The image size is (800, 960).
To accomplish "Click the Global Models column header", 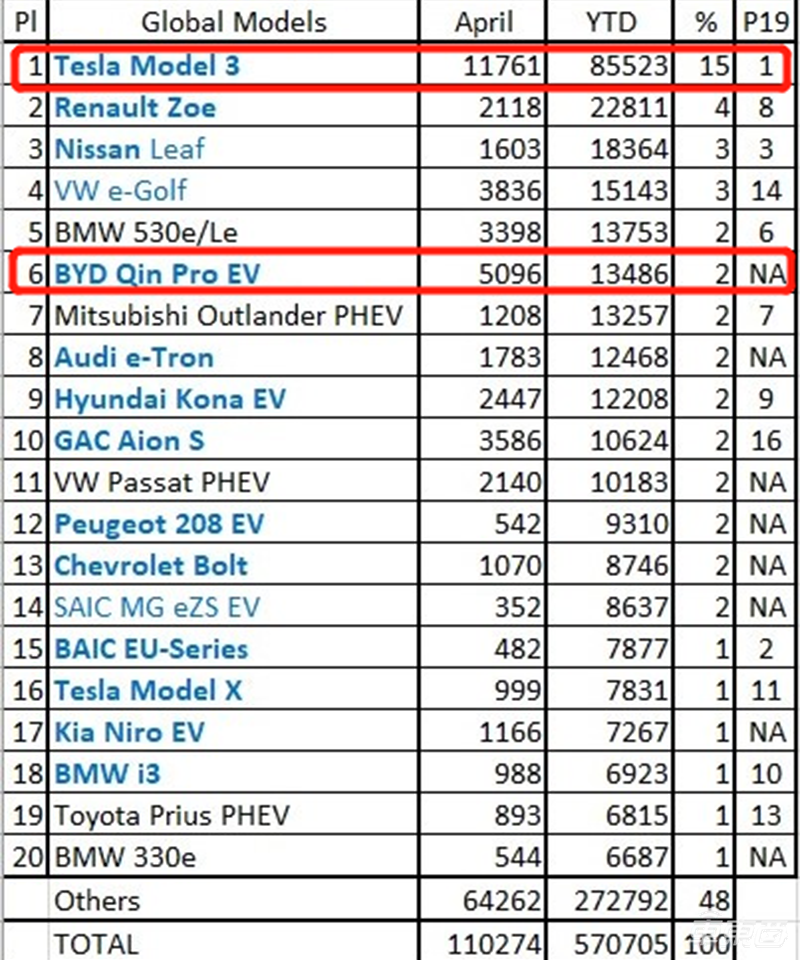I will (x=233, y=22).
